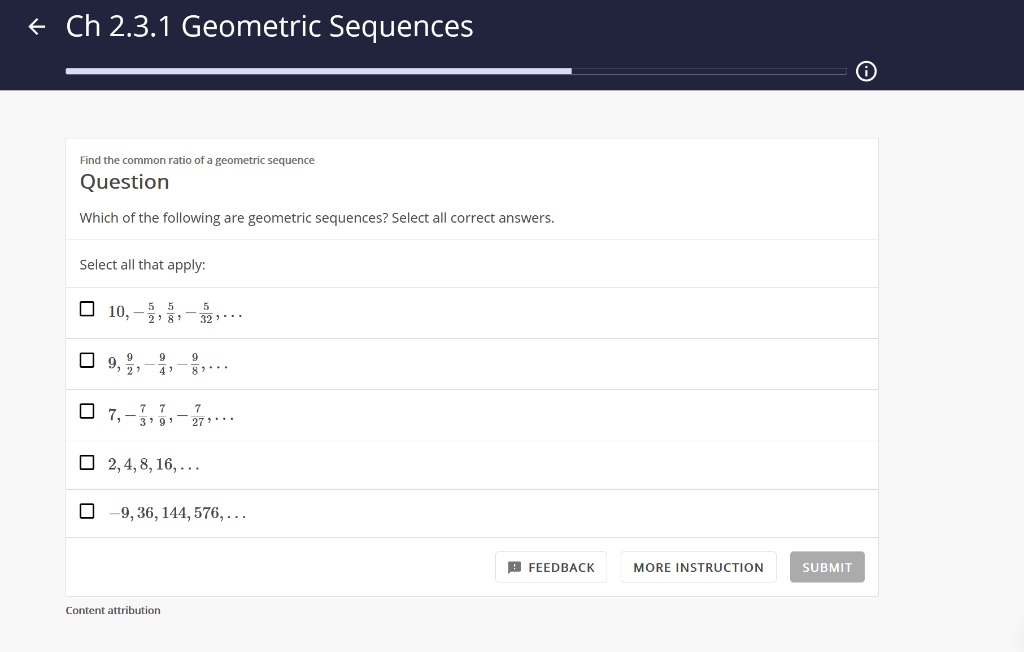Click the 'Find the common ratio' subtitle
This screenshot has width=1024, height=652.
197,160
